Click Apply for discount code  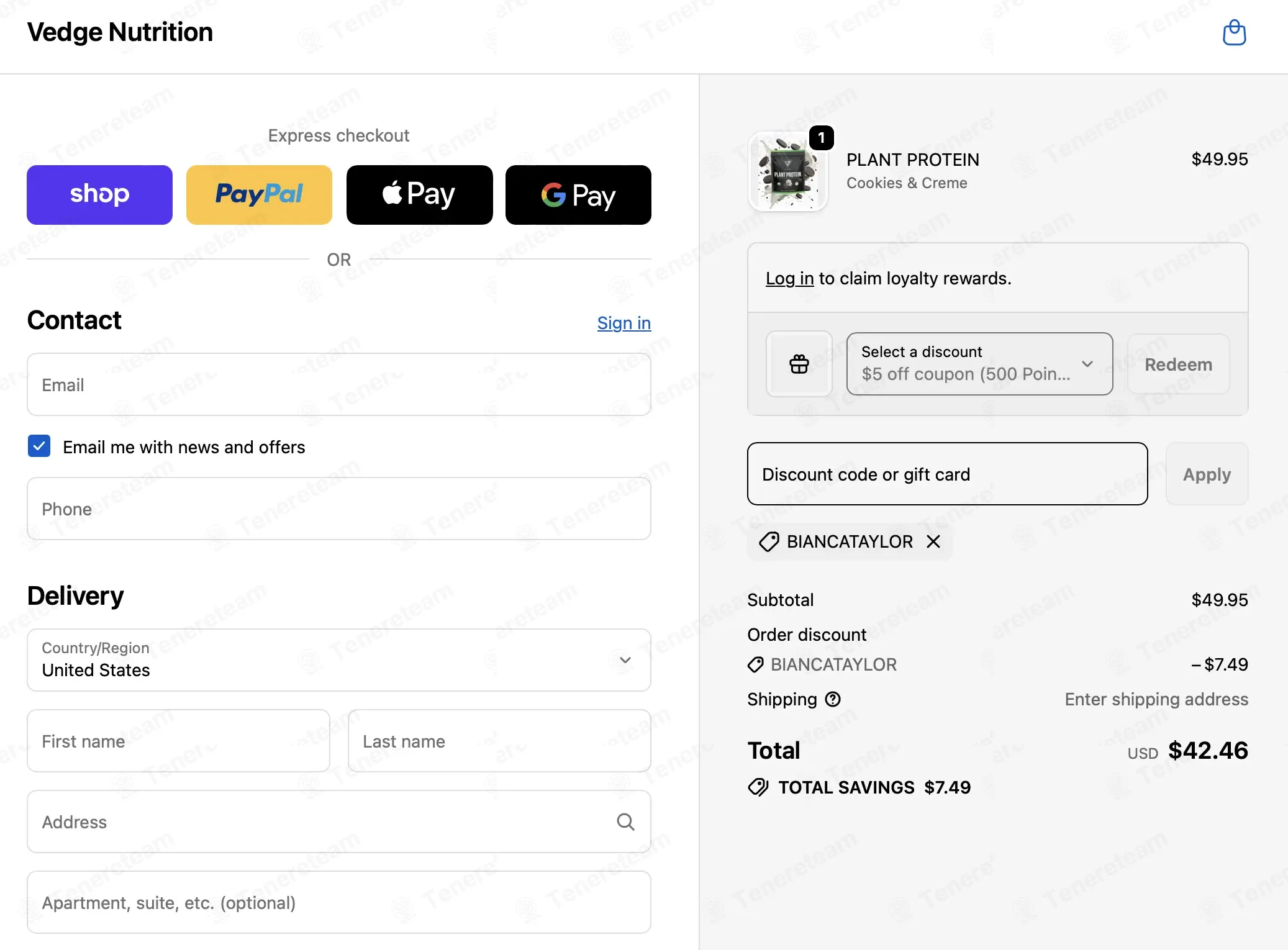[1207, 474]
